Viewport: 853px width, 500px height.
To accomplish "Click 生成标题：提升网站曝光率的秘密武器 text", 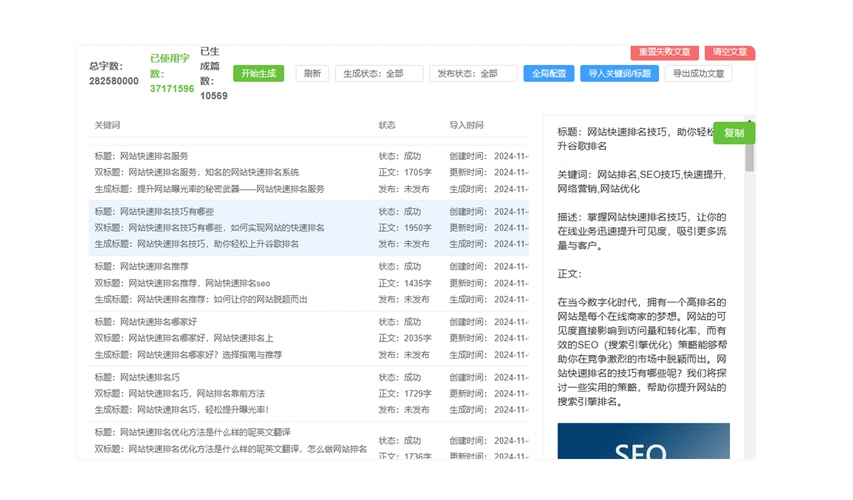I will pyautogui.click(x=209, y=189).
